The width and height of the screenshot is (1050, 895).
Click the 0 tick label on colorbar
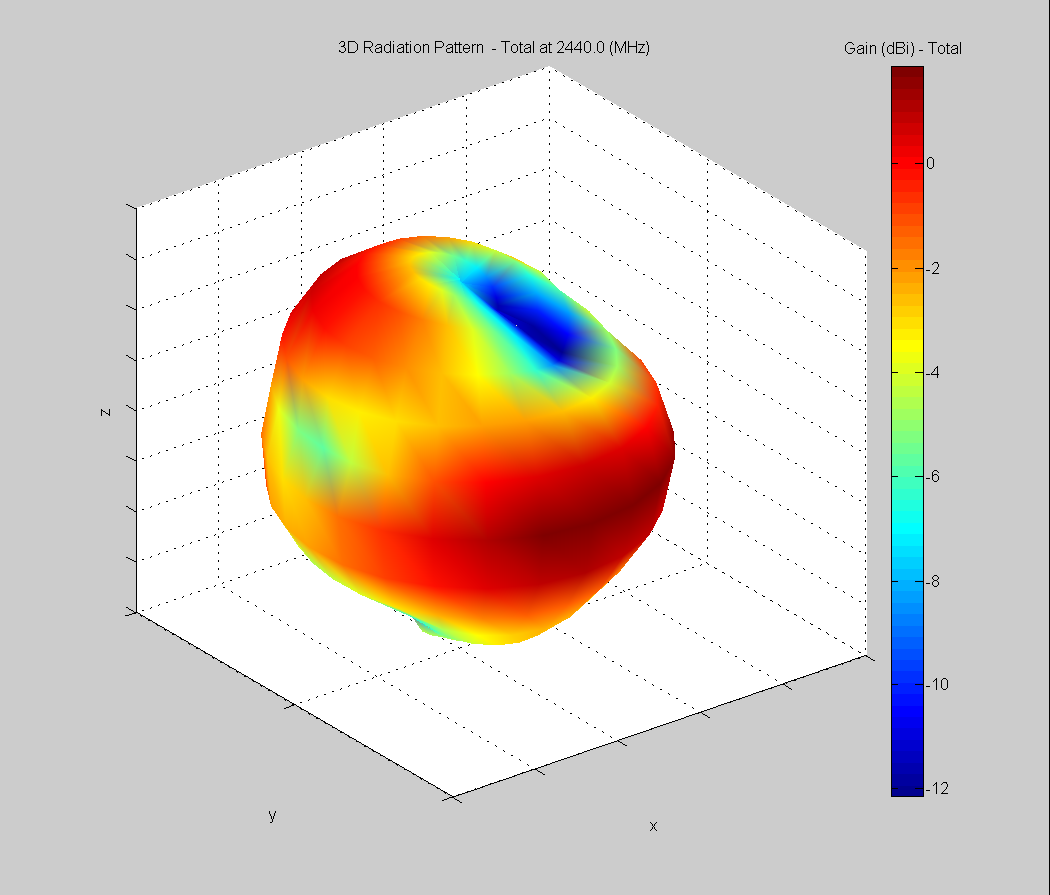(931, 163)
